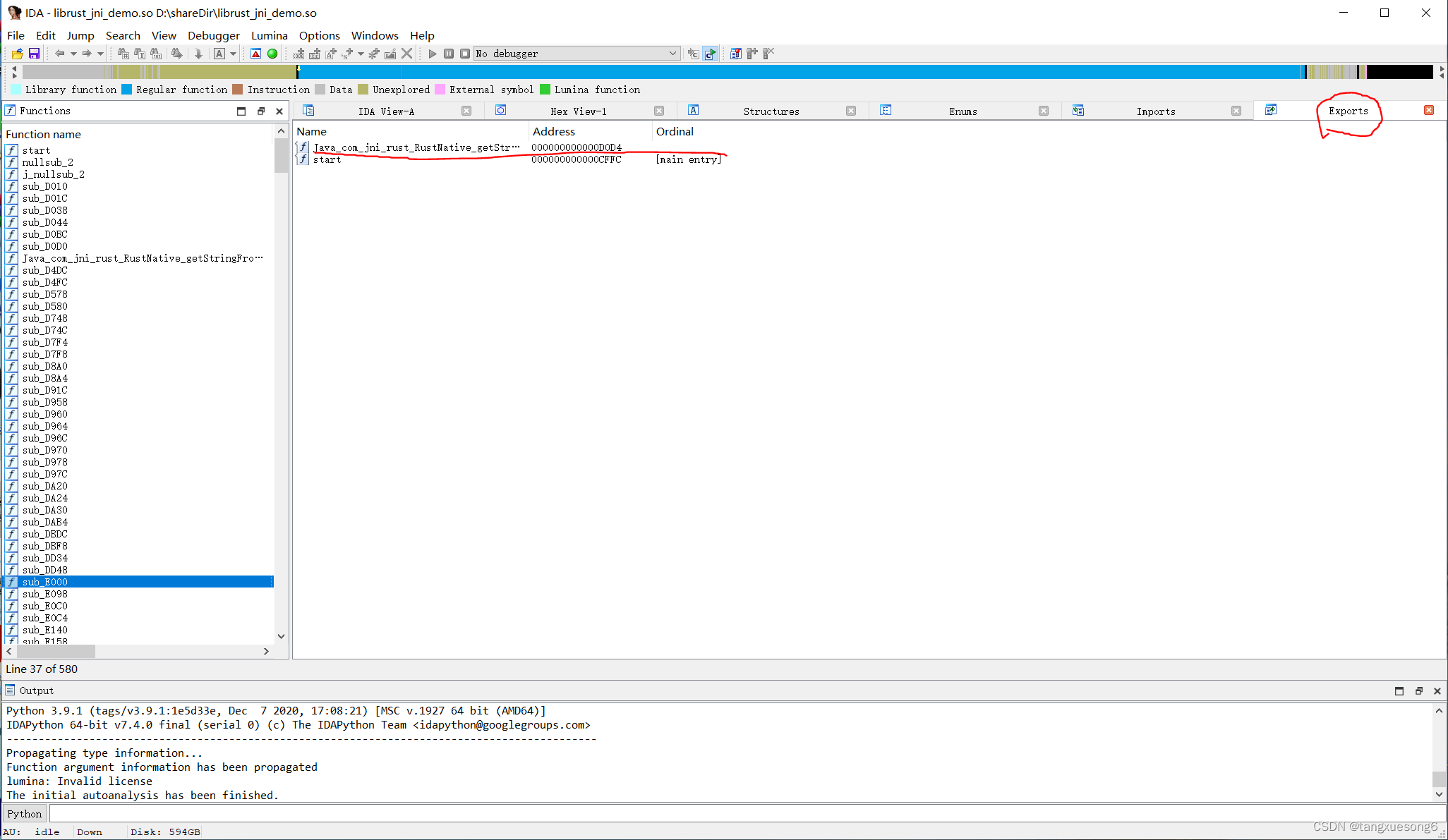The height and width of the screenshot is (840, 1448).
Task: Sort exports by Ordinal column header
Action: tap(675, 131)
